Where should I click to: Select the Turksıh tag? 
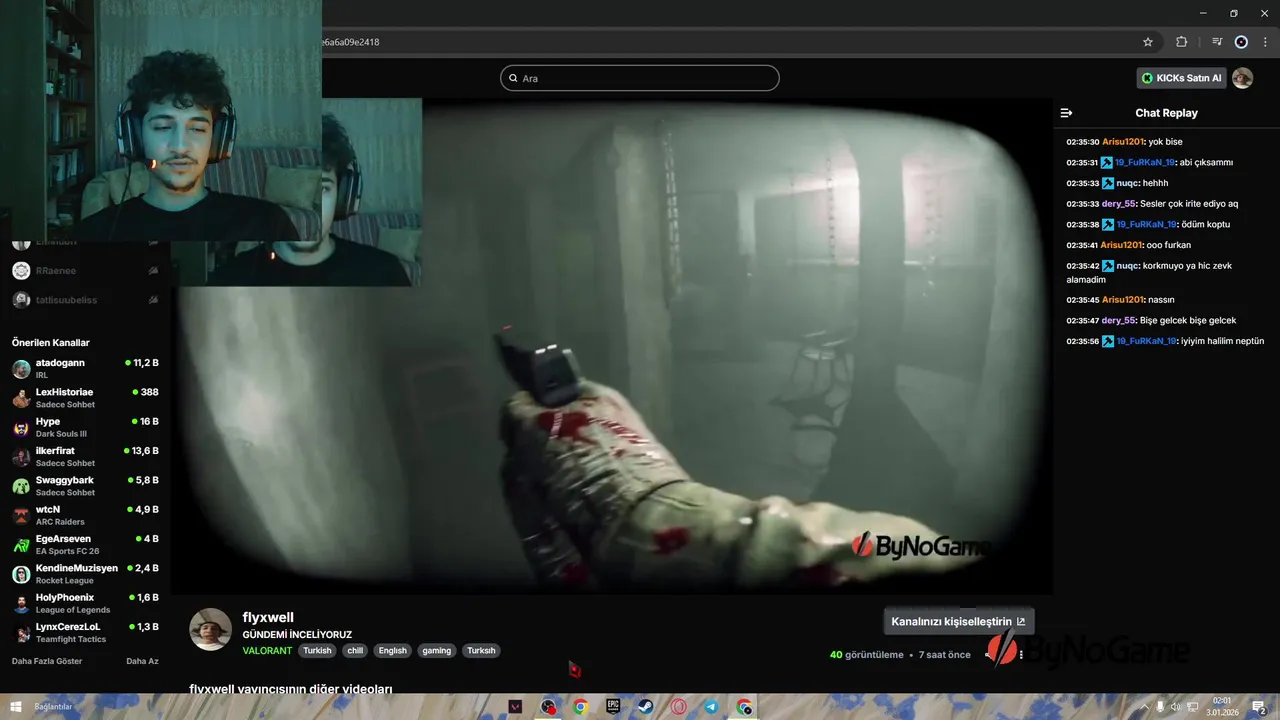pyautogui.click(x=481, y=650)
